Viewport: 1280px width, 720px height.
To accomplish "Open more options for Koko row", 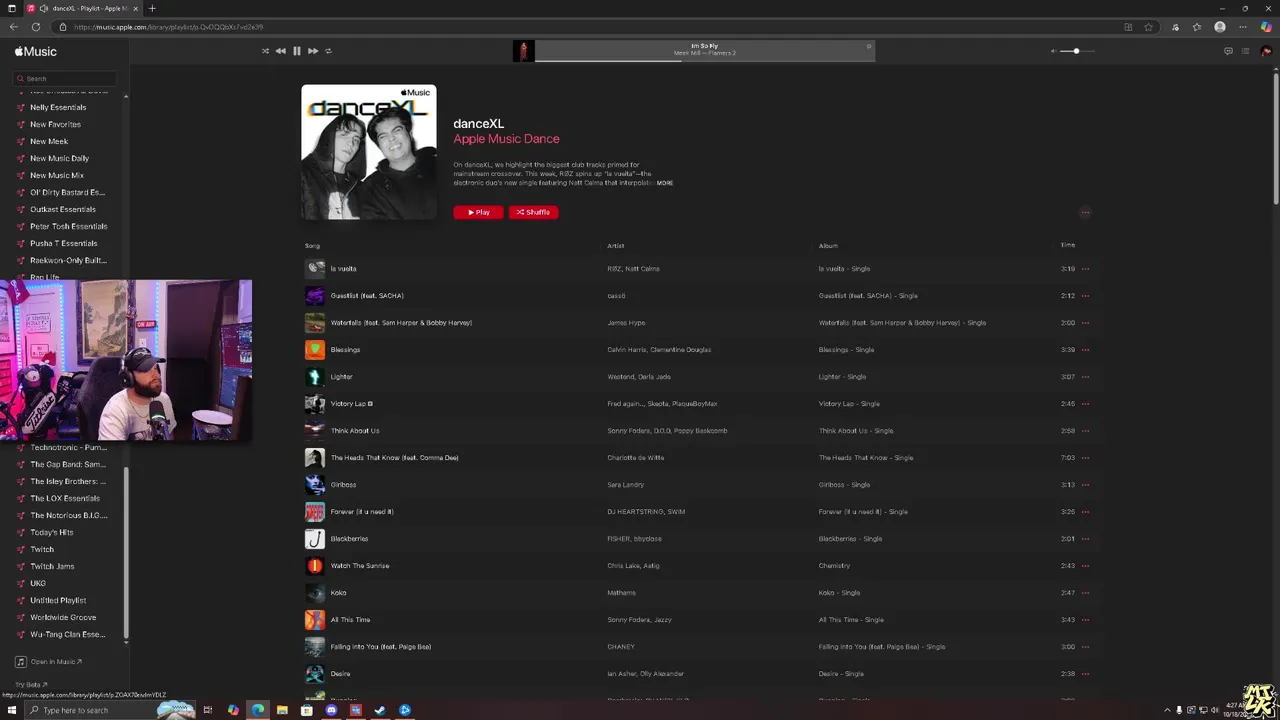I will 1085,593.
